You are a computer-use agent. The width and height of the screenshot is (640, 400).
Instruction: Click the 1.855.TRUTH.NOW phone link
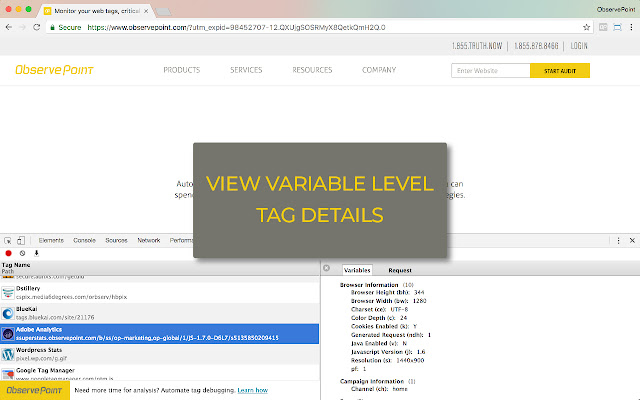(x=477, y=46)
